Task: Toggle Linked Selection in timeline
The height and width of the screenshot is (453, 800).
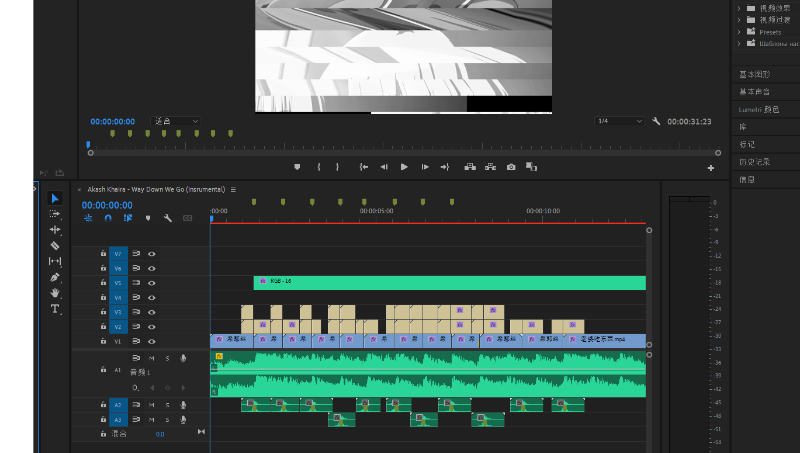Action: click(x=128, y=218)
